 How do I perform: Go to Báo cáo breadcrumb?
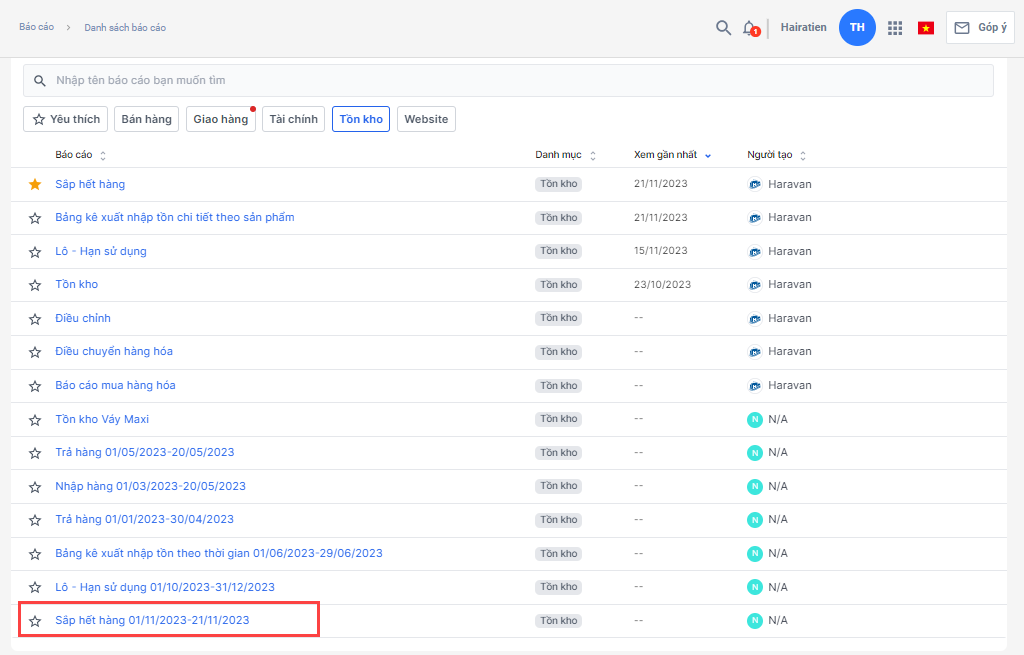click(36, 27)
